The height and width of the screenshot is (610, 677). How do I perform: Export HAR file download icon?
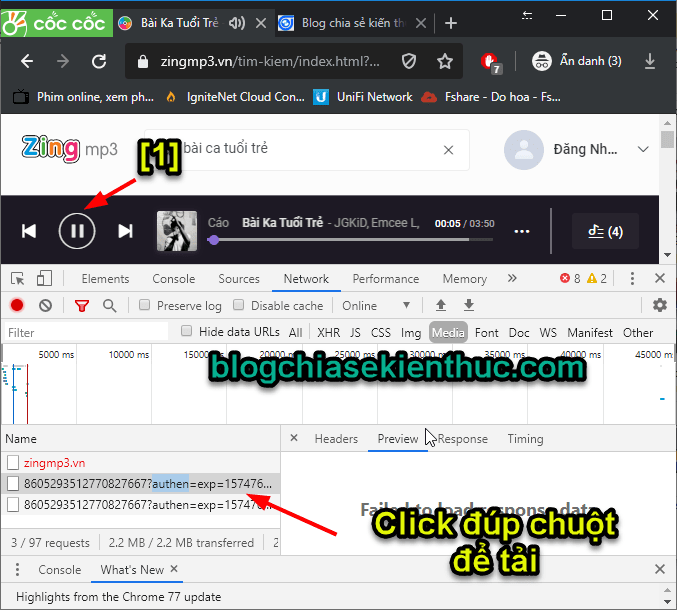tap(469, 305)
